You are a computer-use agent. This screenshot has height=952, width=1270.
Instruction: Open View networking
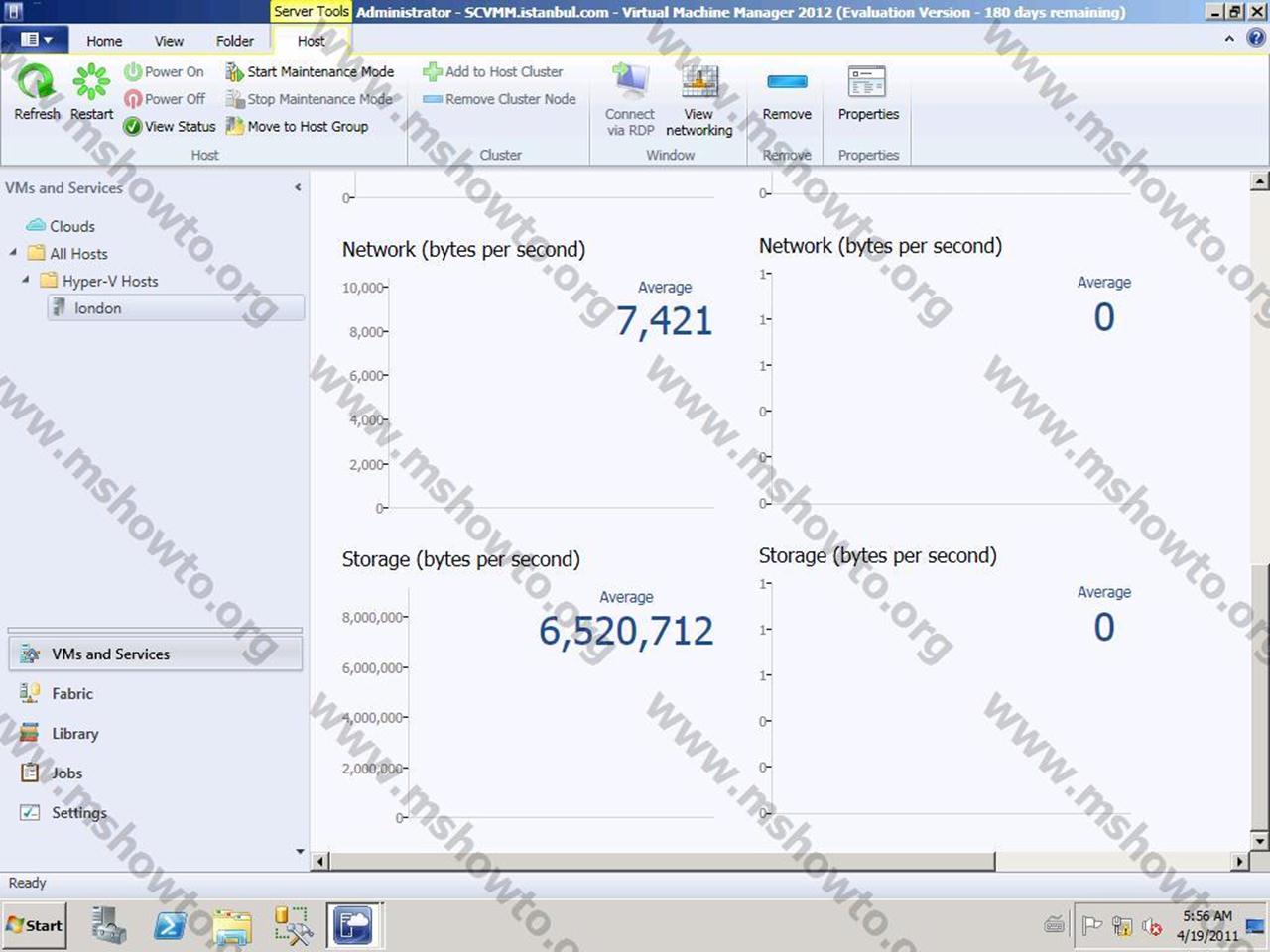tap(698, 99)
